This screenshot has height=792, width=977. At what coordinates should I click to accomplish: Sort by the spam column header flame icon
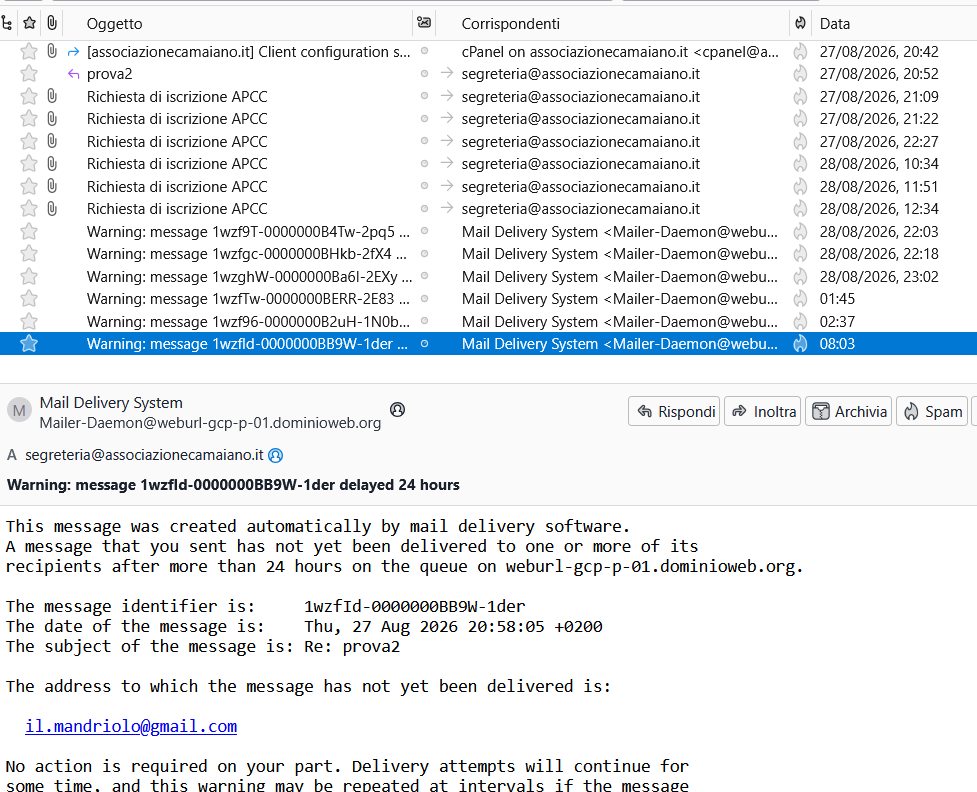click(800, 24)
